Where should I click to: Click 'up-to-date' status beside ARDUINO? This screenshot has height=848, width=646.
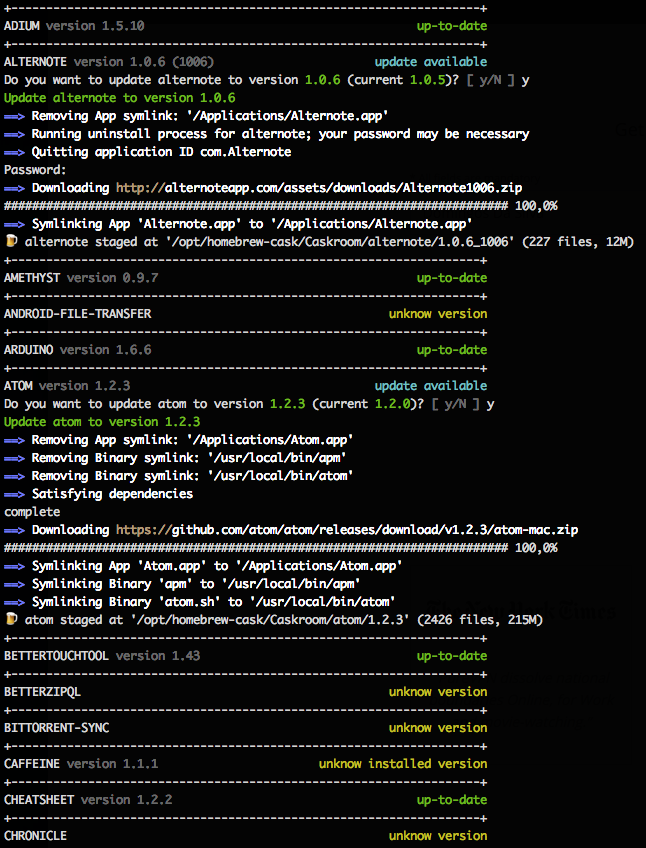pyautogui.click(x=452, y=350)
